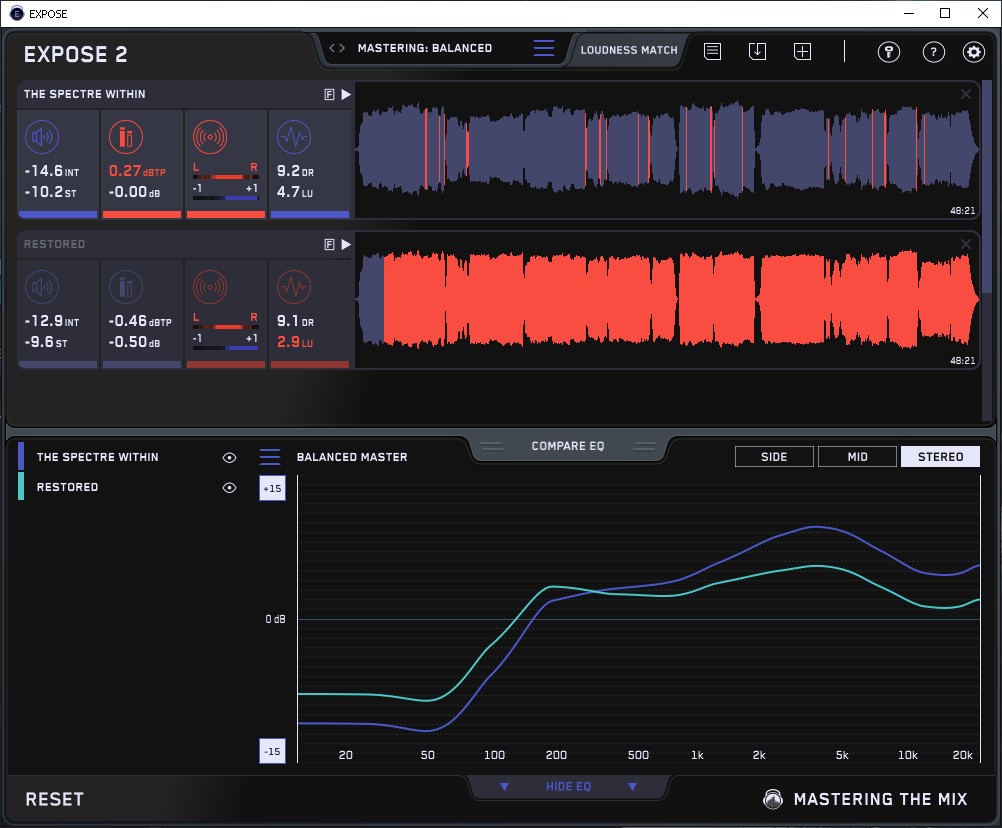Open the help question mark icon
Image resolution: width=1002 pixels, height=828 pixels.
pos(934,52)
